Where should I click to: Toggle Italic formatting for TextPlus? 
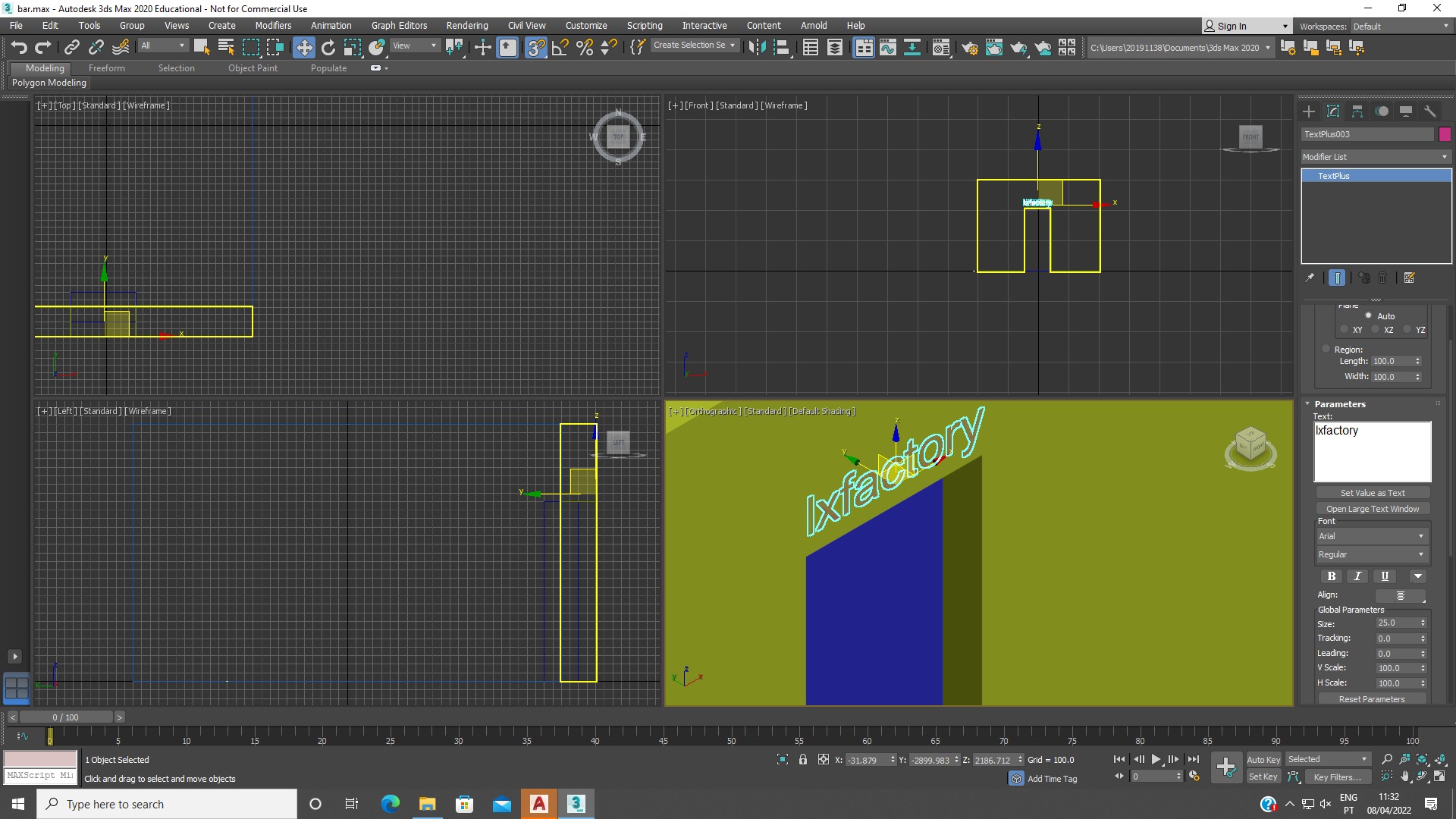click(1357, 575)
